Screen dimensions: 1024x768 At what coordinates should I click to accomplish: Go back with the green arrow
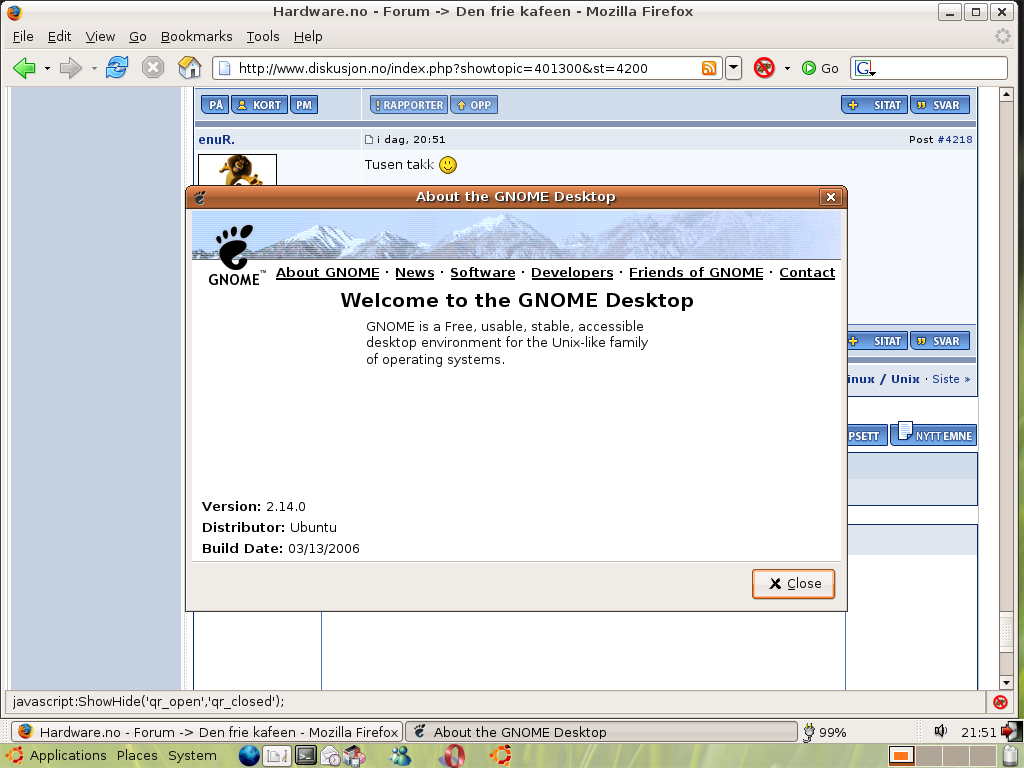(x=24, y=68)
